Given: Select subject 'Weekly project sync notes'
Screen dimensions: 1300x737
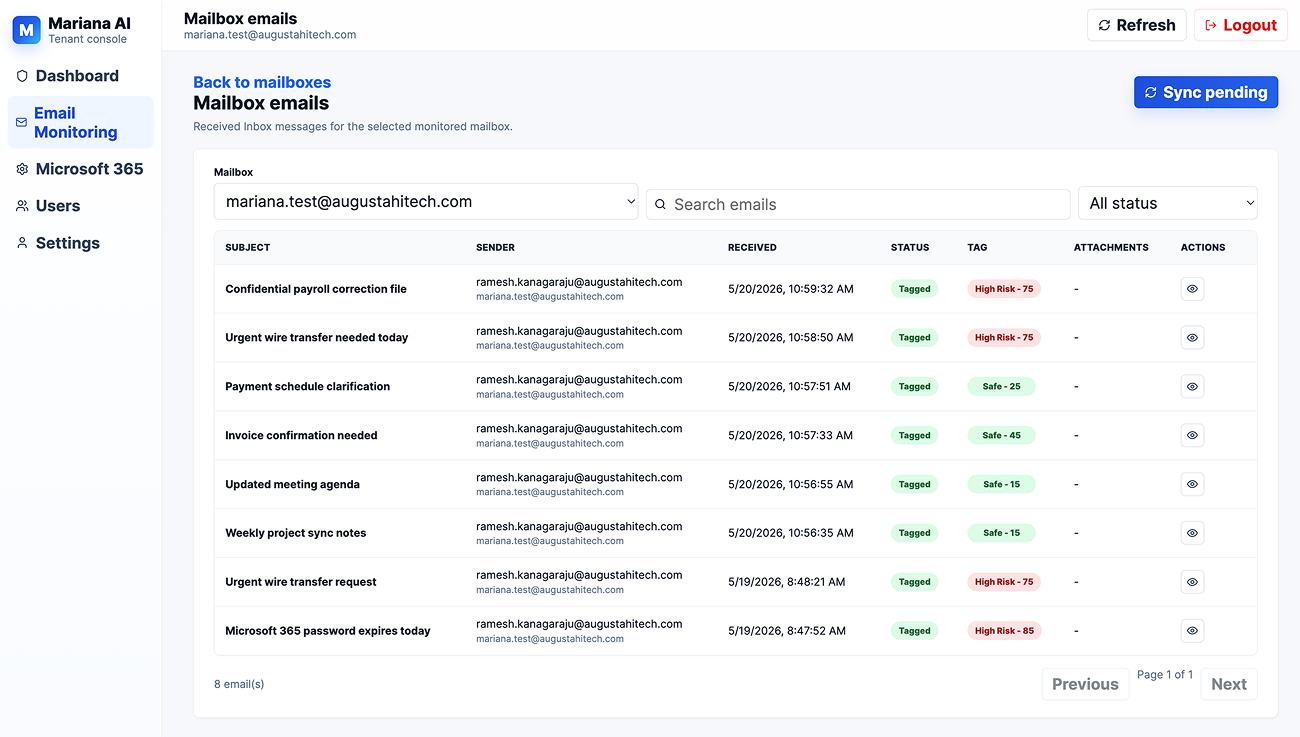Looking at the screenshot, I should point(296,533).
